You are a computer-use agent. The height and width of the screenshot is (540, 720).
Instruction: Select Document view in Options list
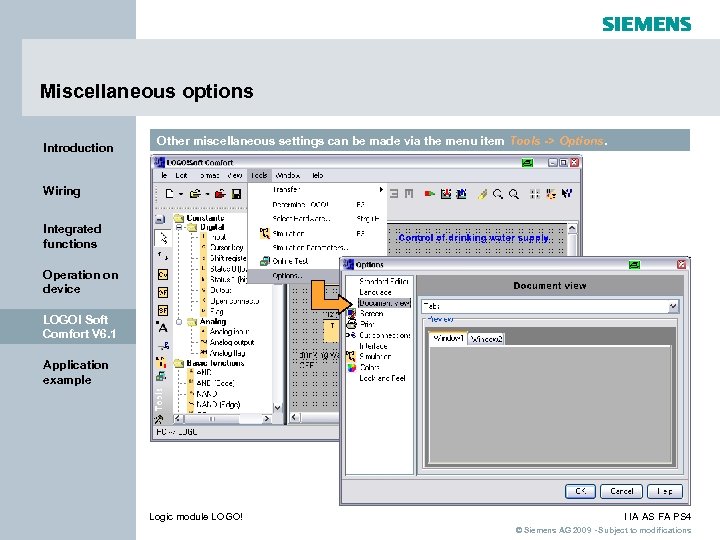tap(384, 303)
